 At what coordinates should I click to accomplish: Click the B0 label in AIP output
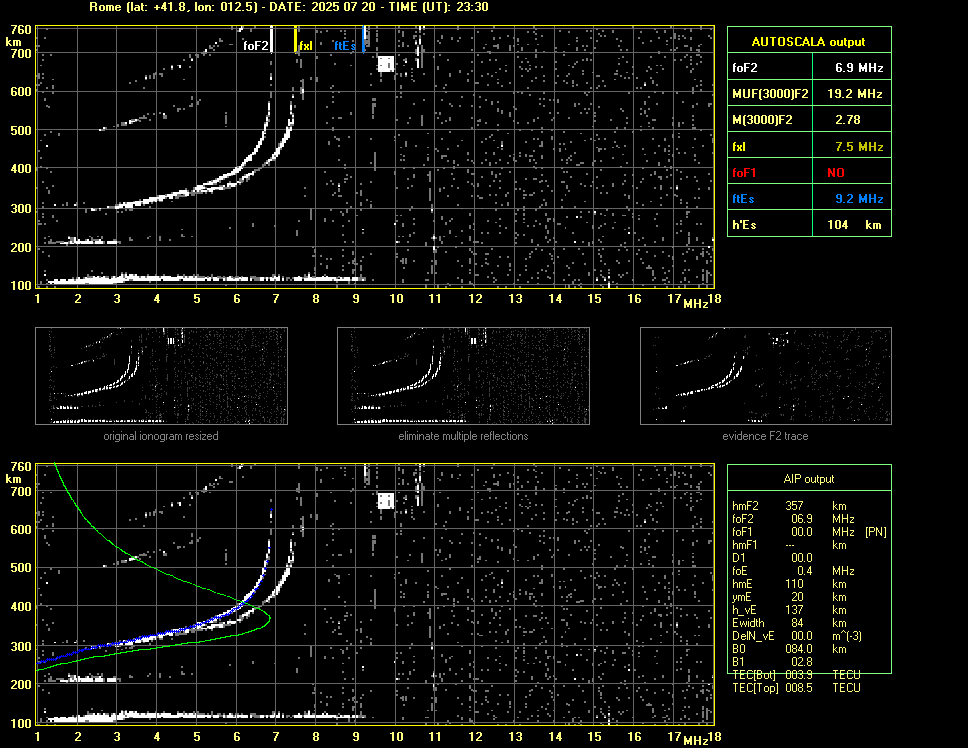point(739,649)
